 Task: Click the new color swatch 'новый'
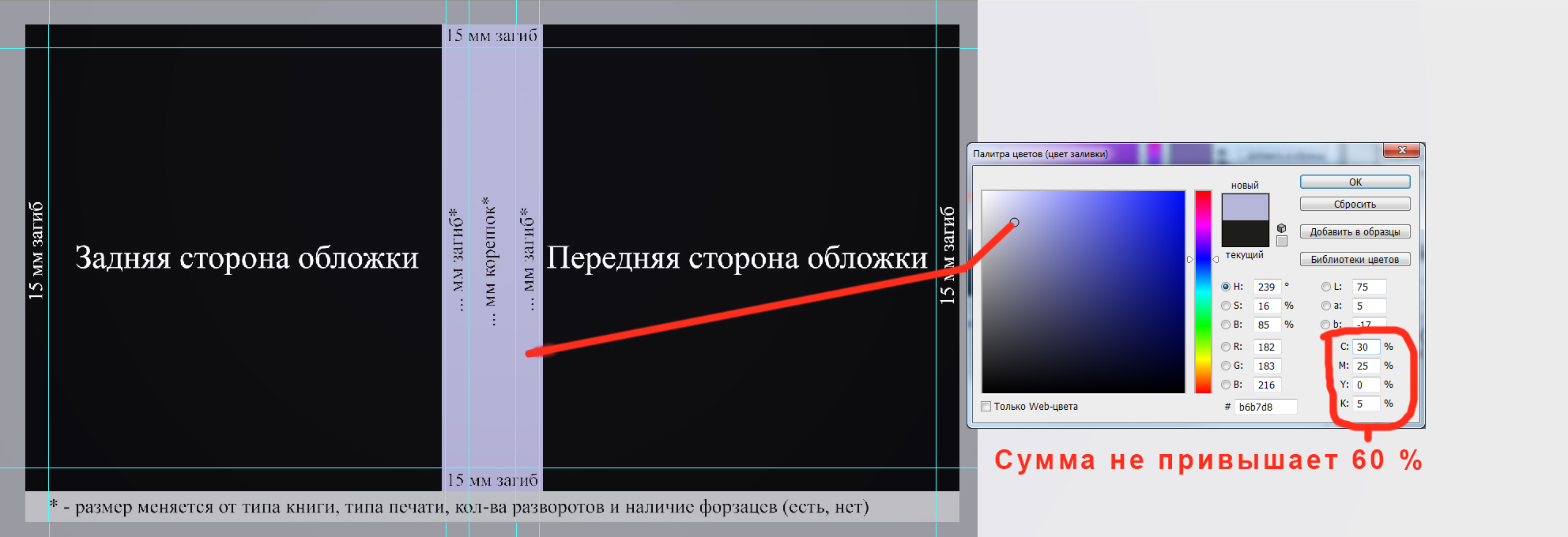tap(1245, 207)
